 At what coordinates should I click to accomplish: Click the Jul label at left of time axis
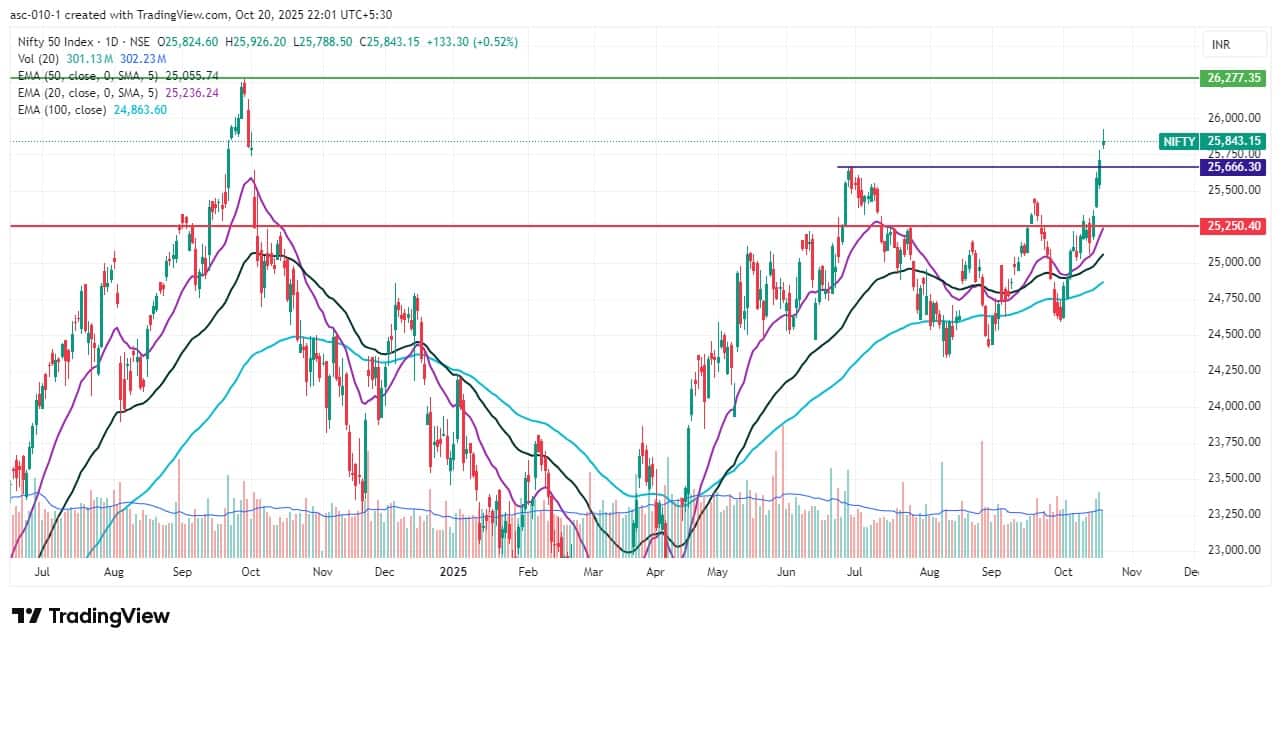click(x=42, y=572)
